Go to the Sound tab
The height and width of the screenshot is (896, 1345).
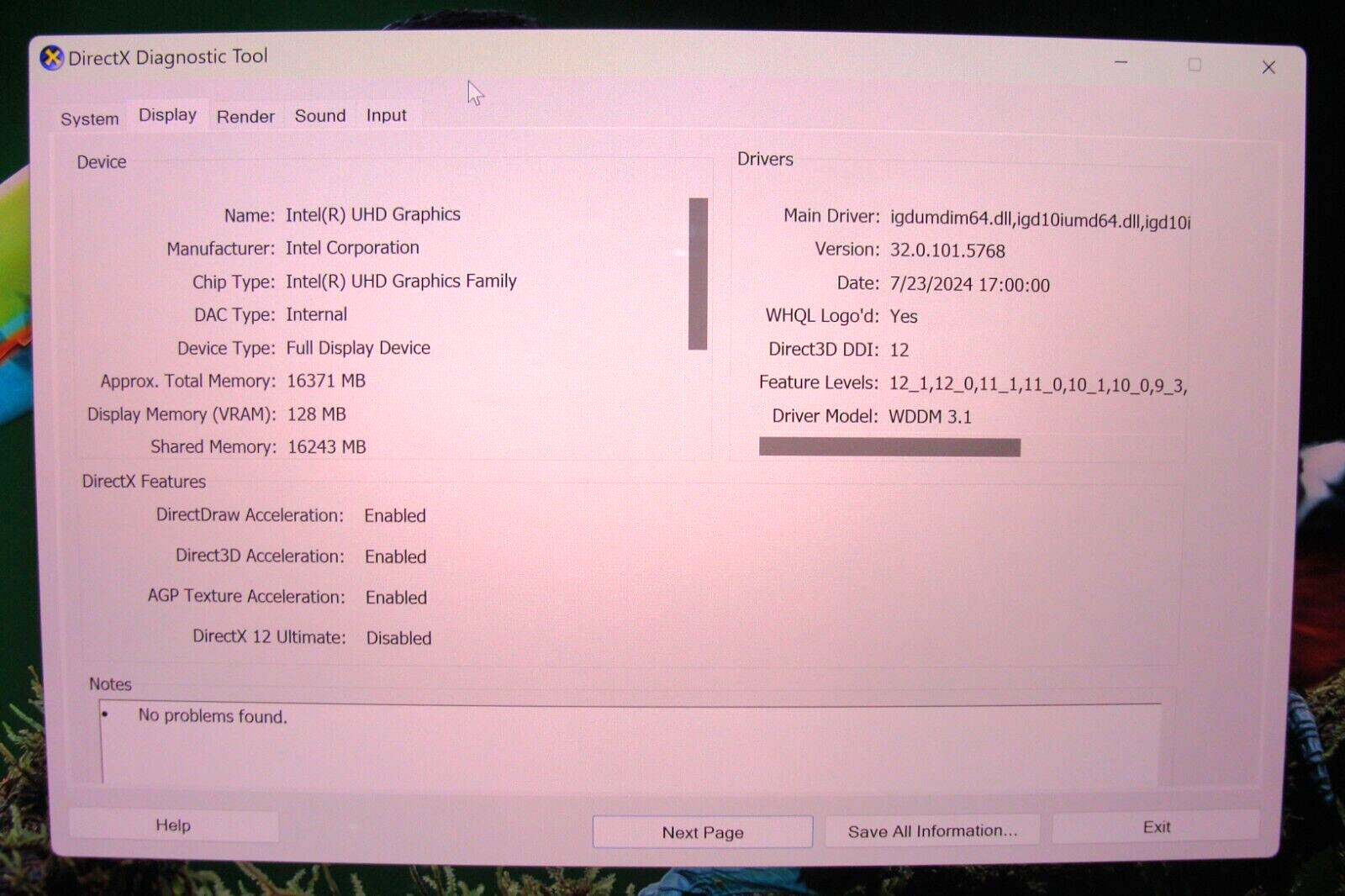[x=319, y=116]
